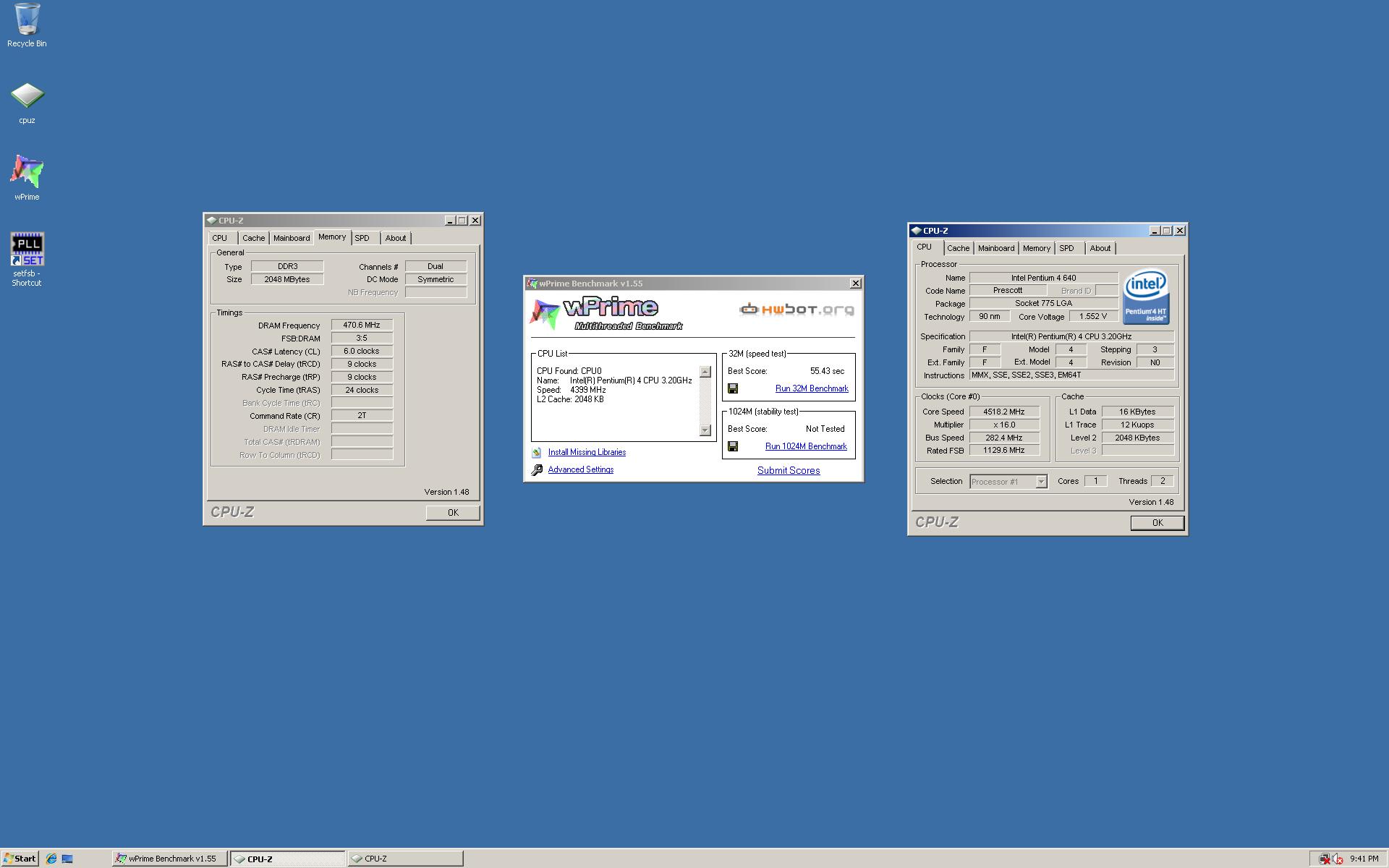This screenshot has width=1389, height=868.
Task: Click the Advanced Settings wrench icon
Action: [x=537, y=469]
